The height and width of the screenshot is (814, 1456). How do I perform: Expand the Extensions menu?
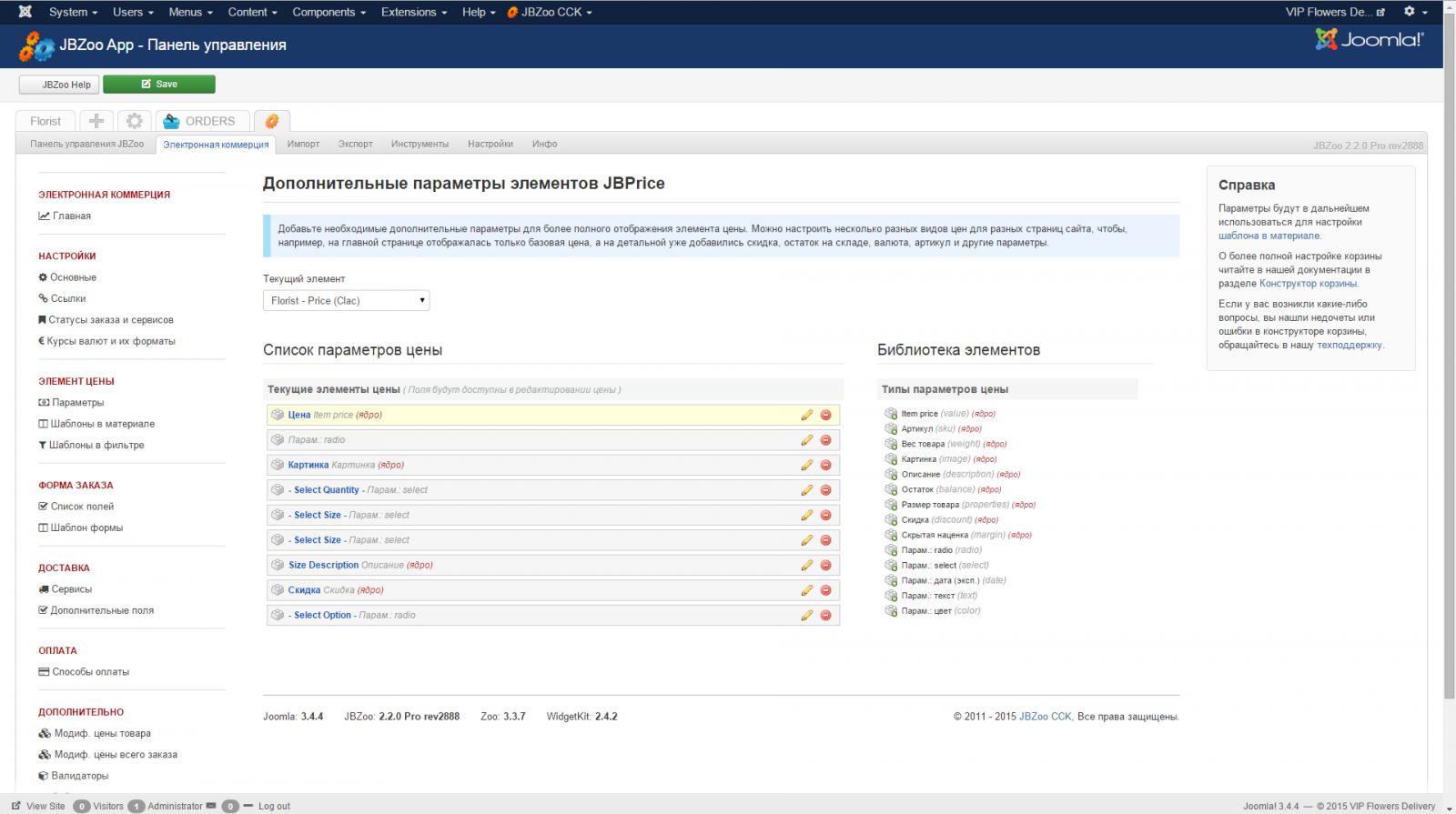point(414,12)
